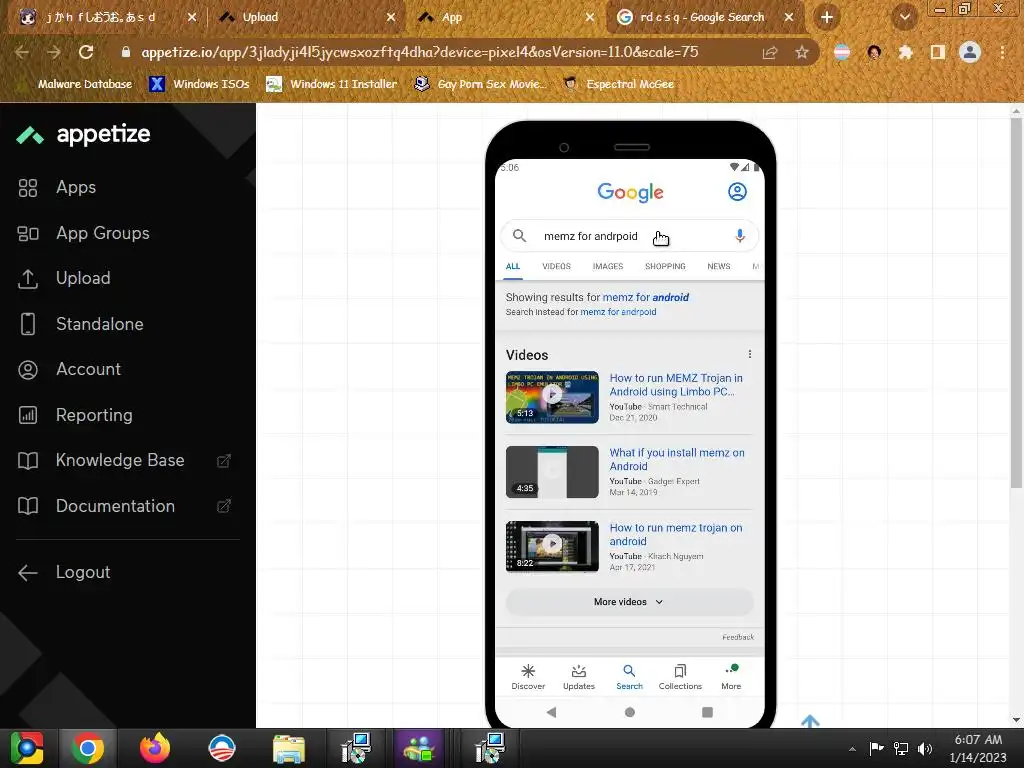Play the 4:35 video thumbnail
The image size is (1024, 768).
coord(552,472)
